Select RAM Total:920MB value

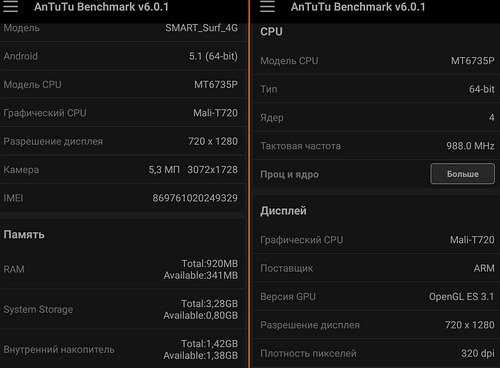tap(210, 264)
